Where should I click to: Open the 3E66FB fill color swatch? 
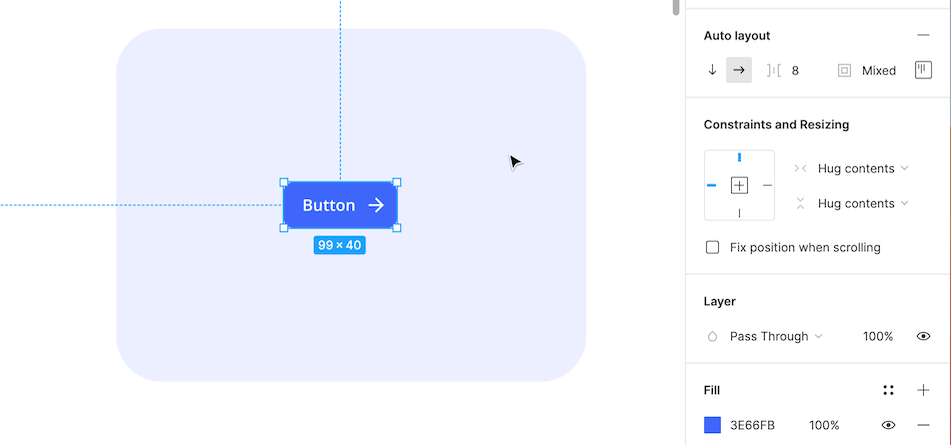point(713,425)
